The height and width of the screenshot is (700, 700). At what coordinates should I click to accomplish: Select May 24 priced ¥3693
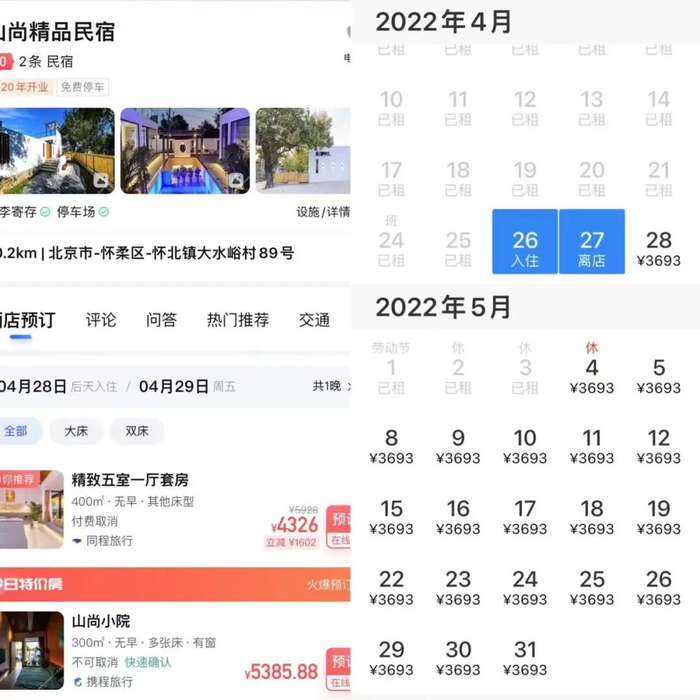(x=525, y=588)
